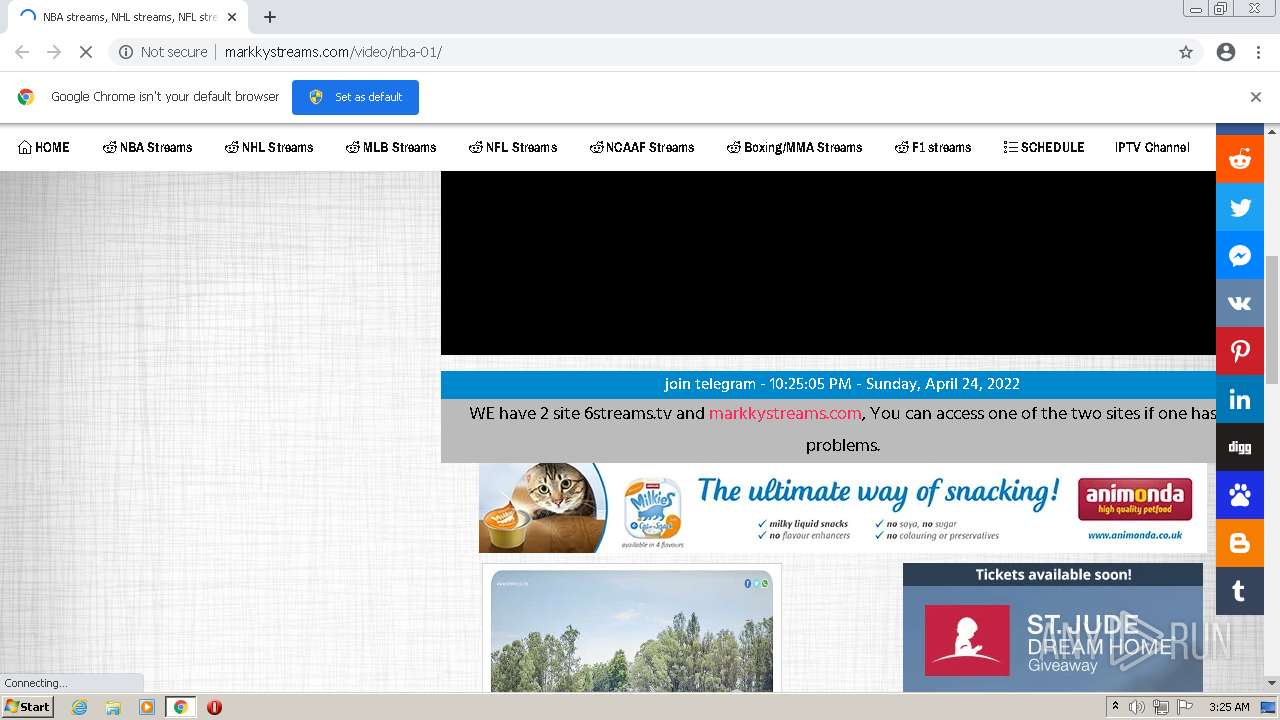Open NCAAF Streams menu item
Image resolution: width=1280 pixels, height=720 pixels.
point(642,147)
